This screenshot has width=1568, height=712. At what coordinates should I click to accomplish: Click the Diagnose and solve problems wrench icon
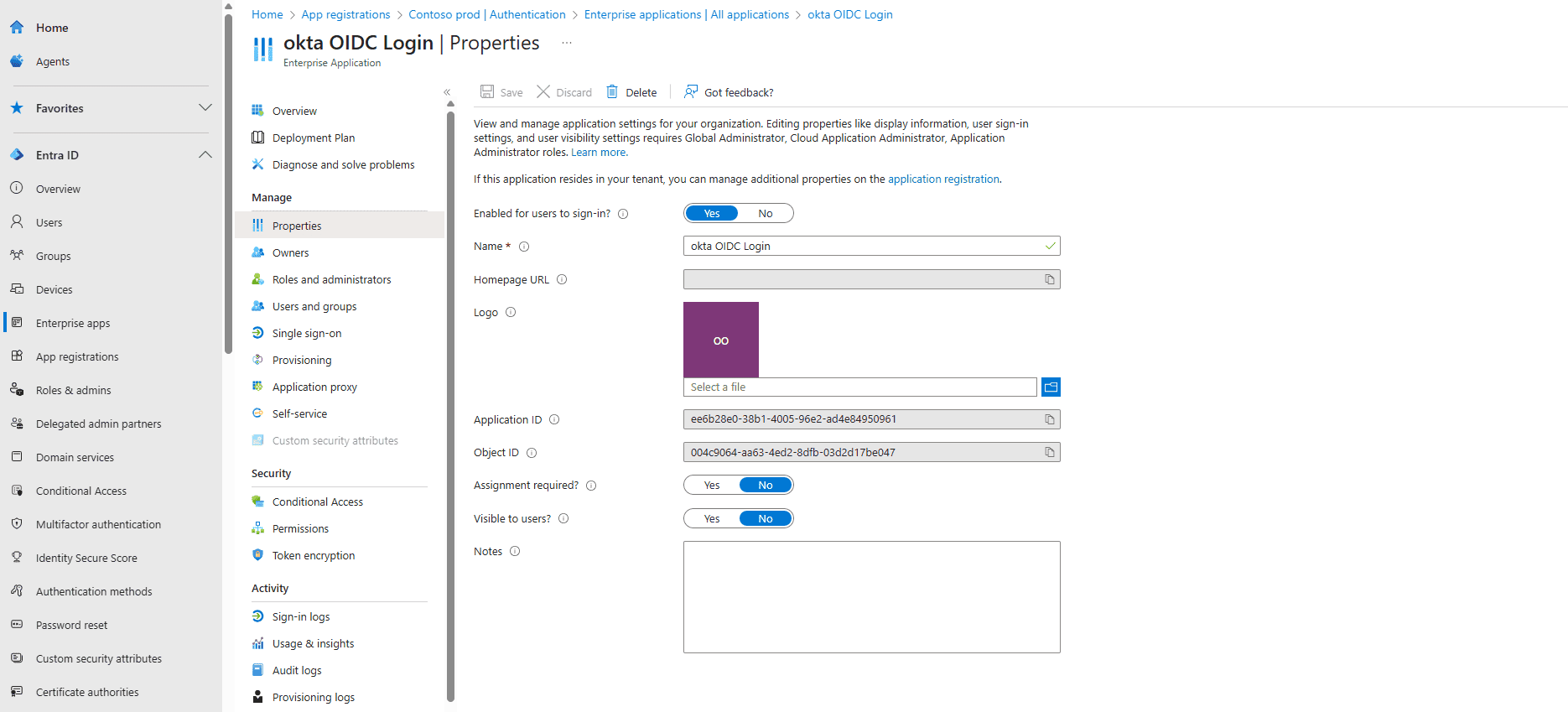click(258, 164)
